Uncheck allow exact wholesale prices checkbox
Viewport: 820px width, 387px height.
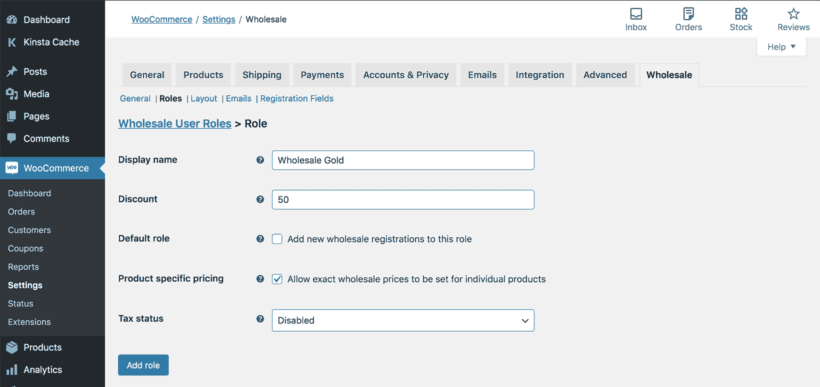click(277, 279)
